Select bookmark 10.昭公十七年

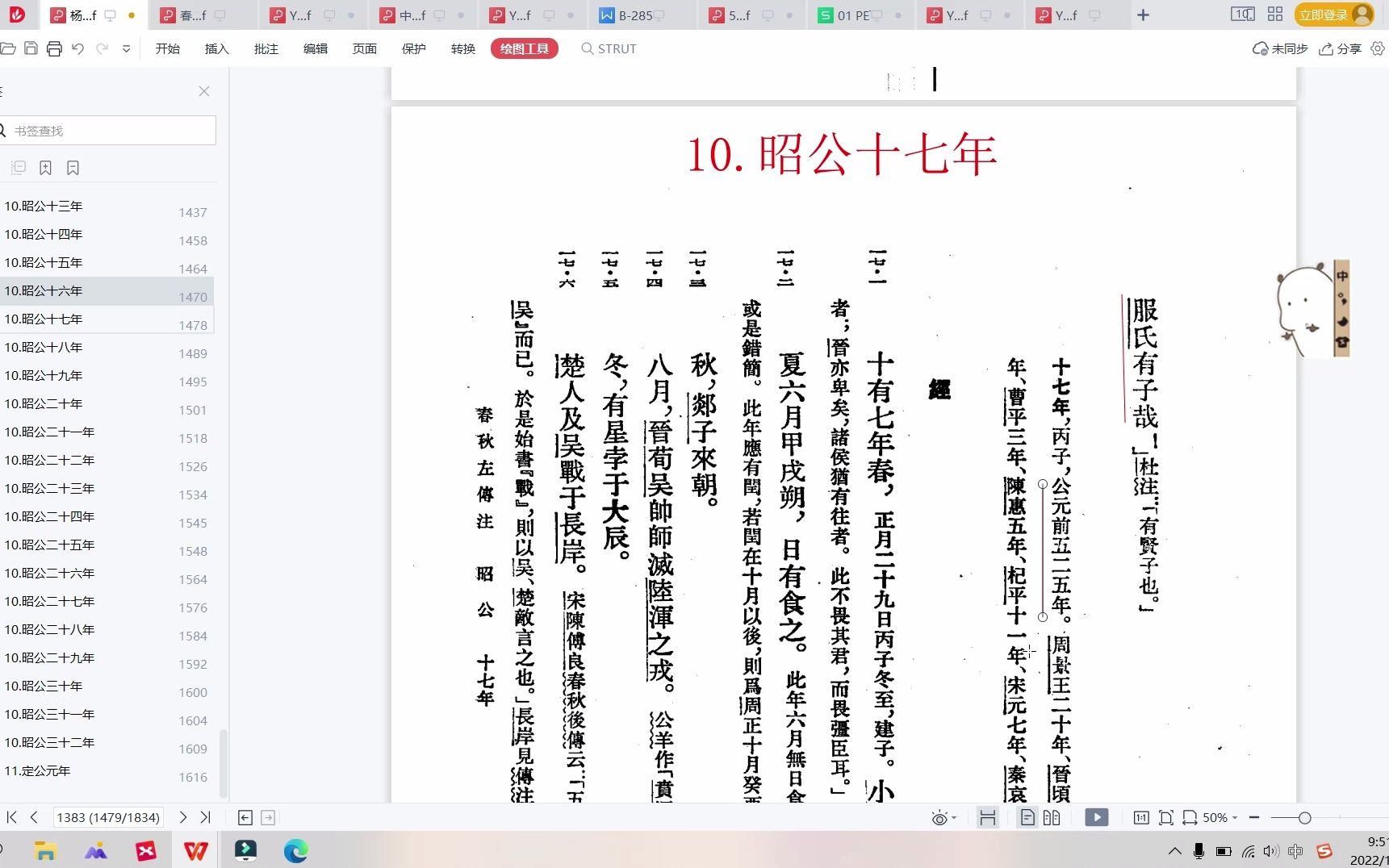(107, 319)
